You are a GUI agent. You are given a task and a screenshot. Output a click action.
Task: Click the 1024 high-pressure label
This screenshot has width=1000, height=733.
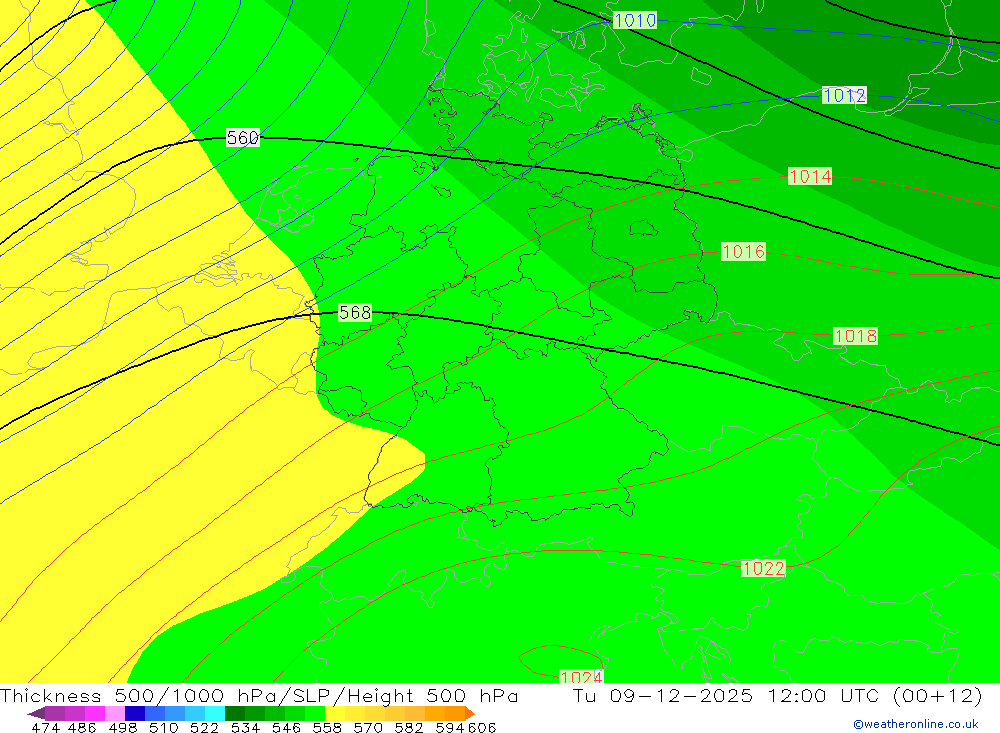pyautogui.click(x=581, y=676)
